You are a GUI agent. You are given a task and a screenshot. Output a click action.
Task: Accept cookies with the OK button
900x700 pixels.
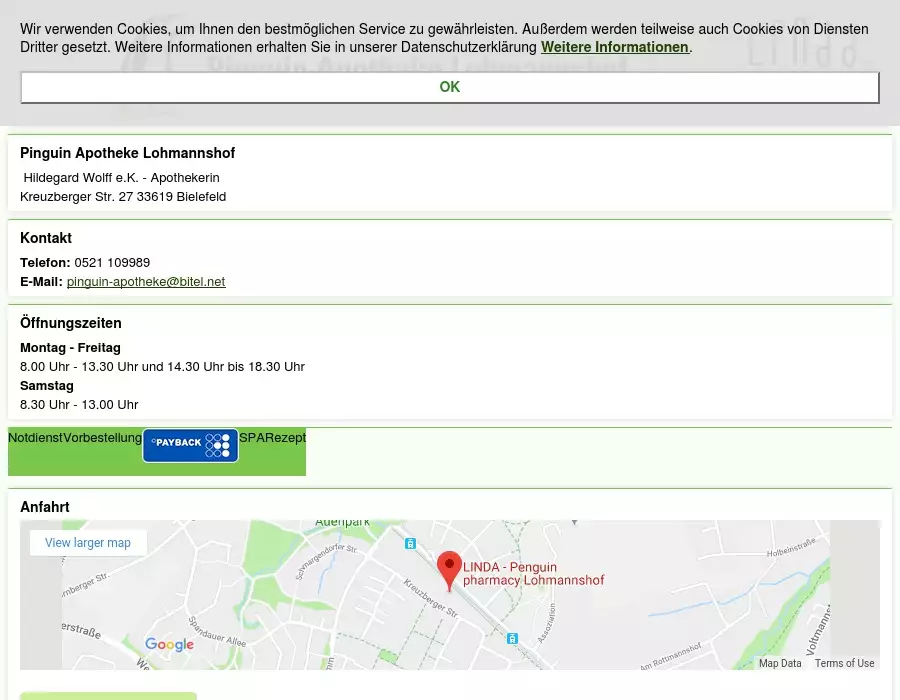point(449,87)
